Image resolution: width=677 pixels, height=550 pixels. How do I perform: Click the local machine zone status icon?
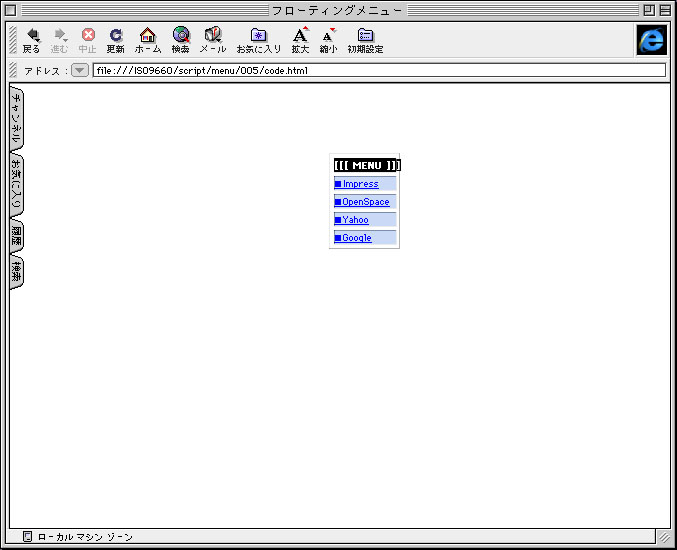27,537
